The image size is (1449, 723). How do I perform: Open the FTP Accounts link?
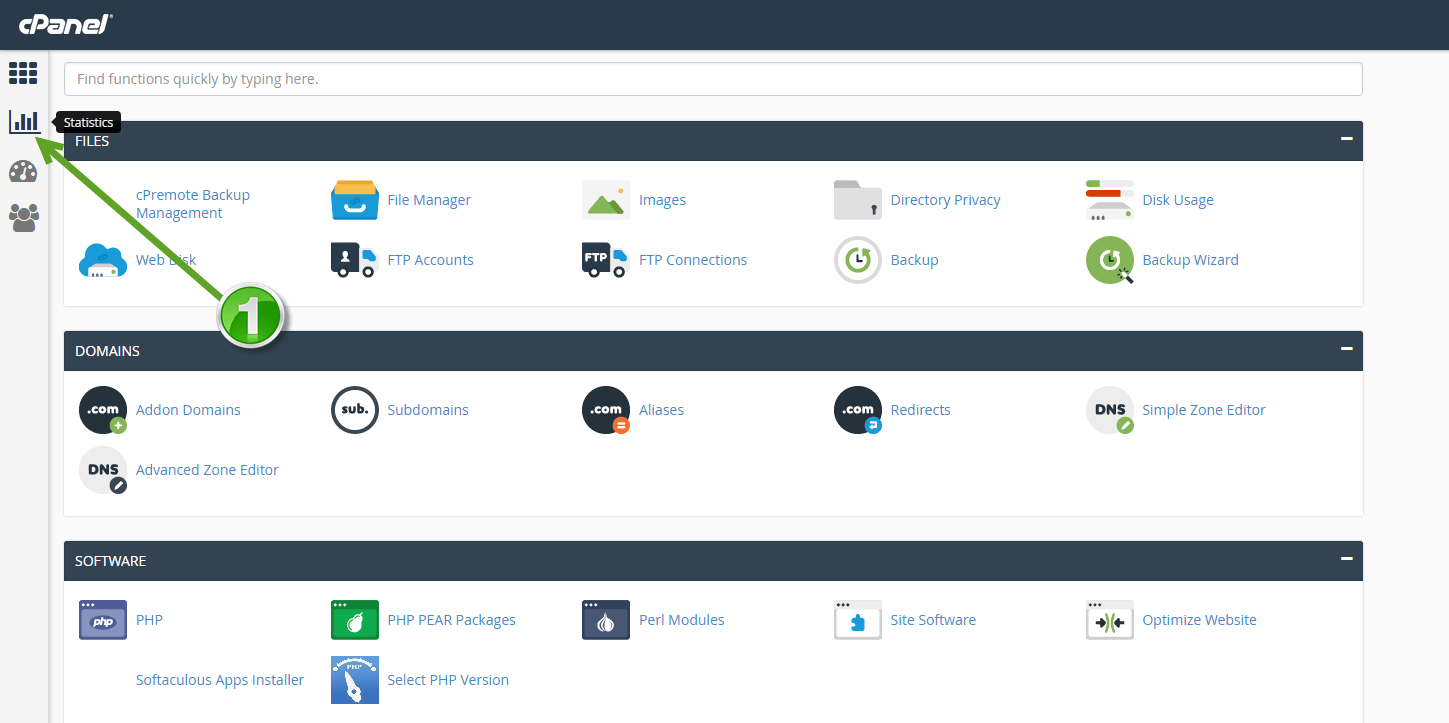pyautogui.click(x=430, y=260)
